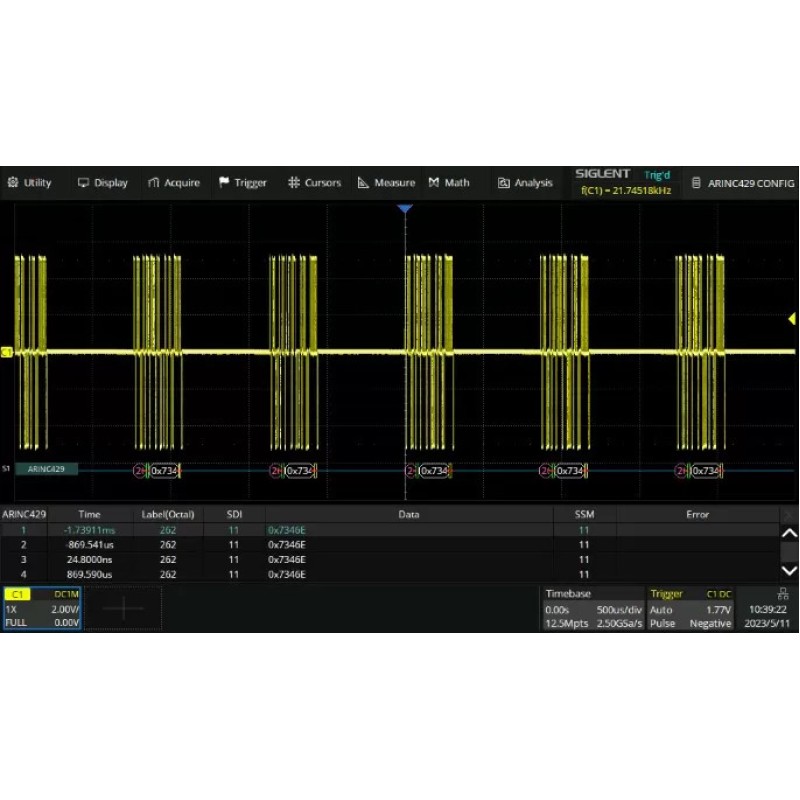This screenshot has height=800, width=800.
Task: Select the C1 channel ground marker
Action: click(6, 352)
